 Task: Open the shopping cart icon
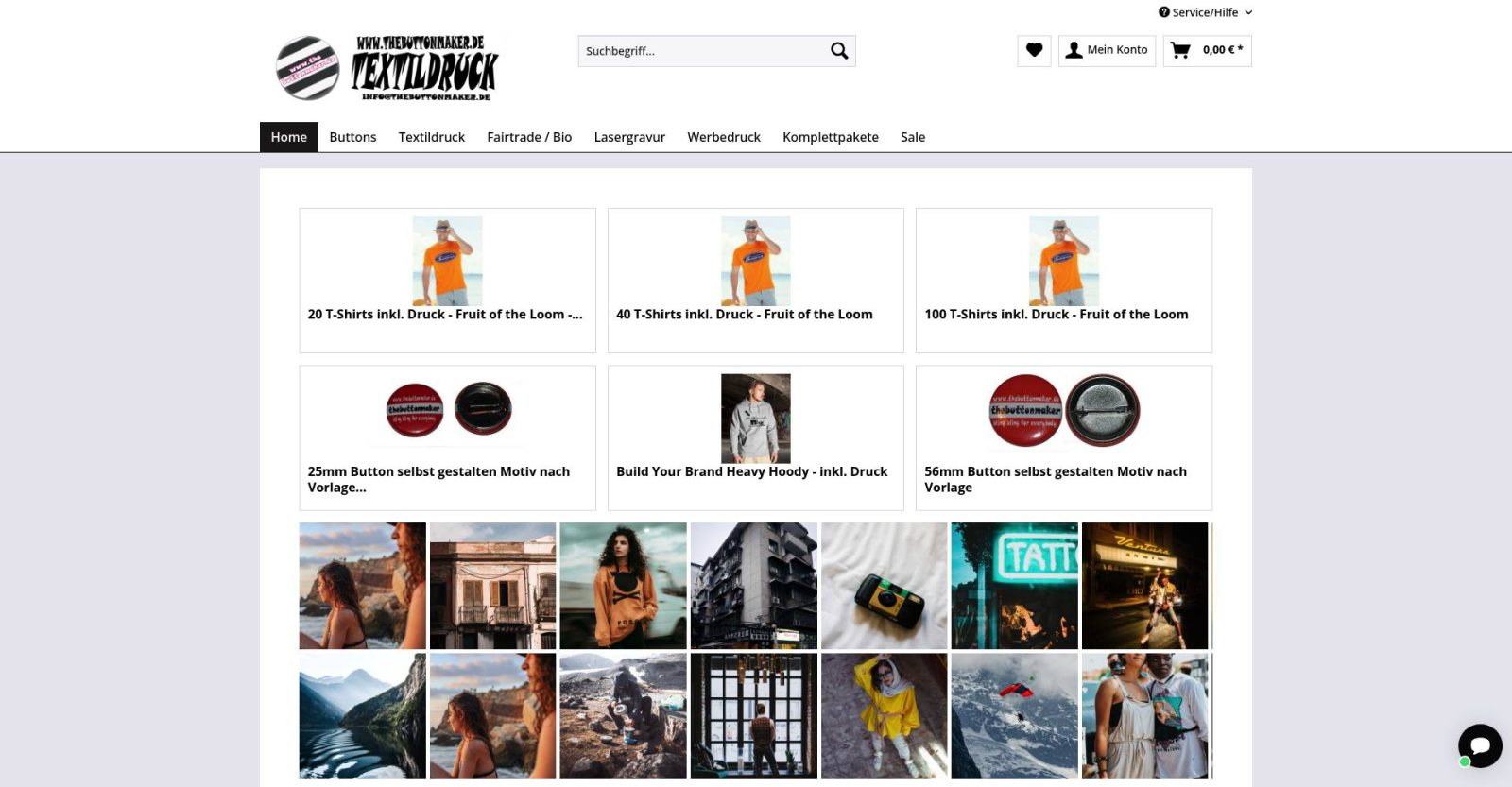1180,50
